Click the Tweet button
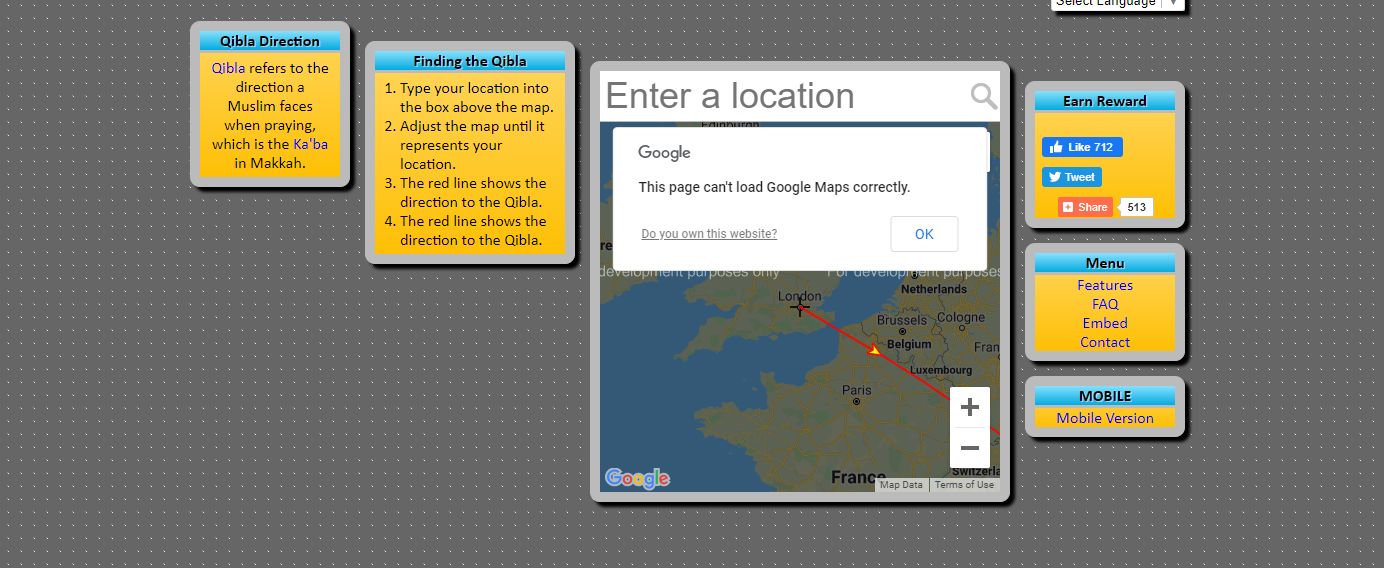 tap(1071, 177)
